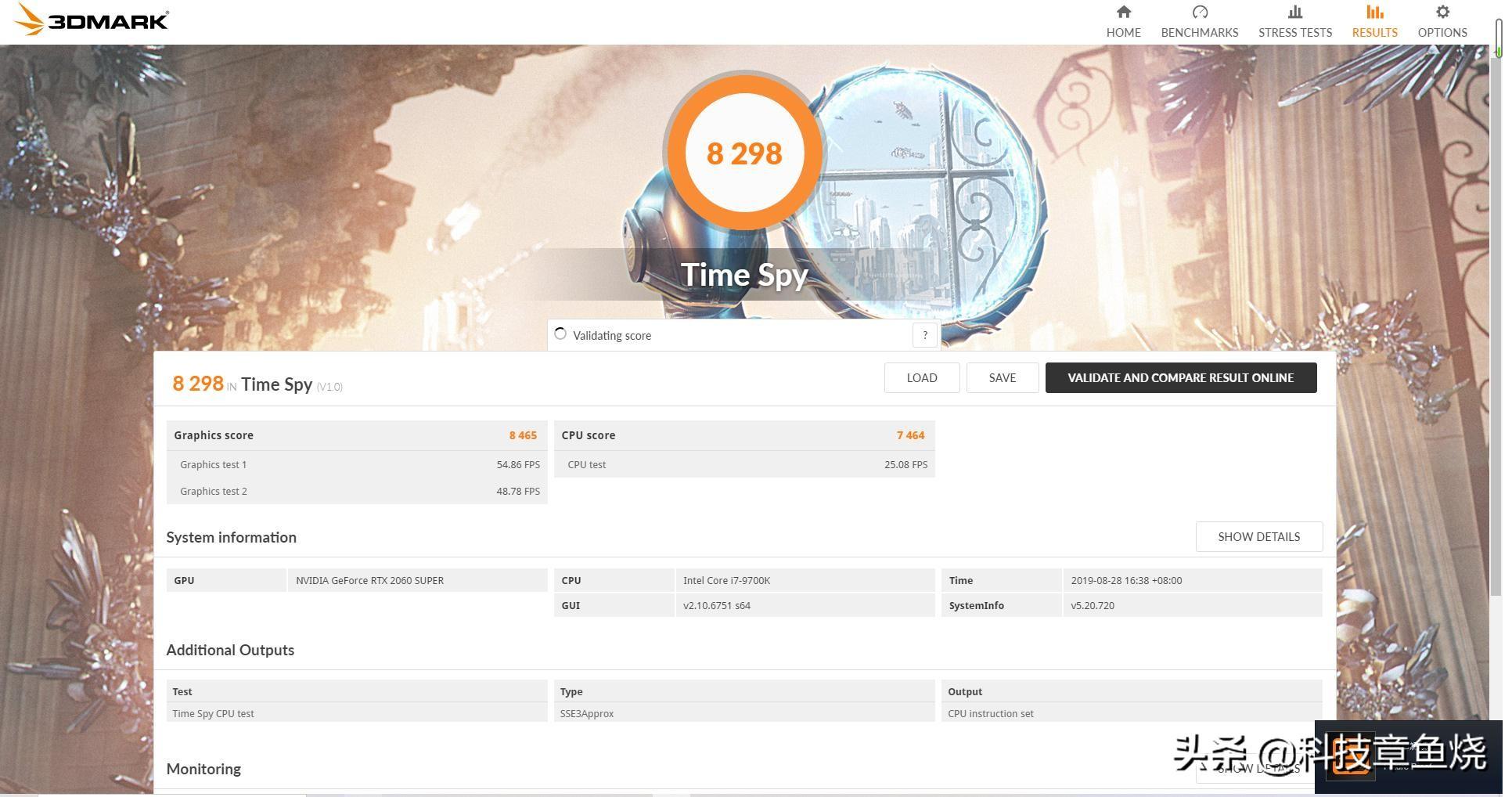Click the 8 298 in Time Spy heading
Image resolution: width=1512 pixels, height=797 pixels.
coord(257,384)
